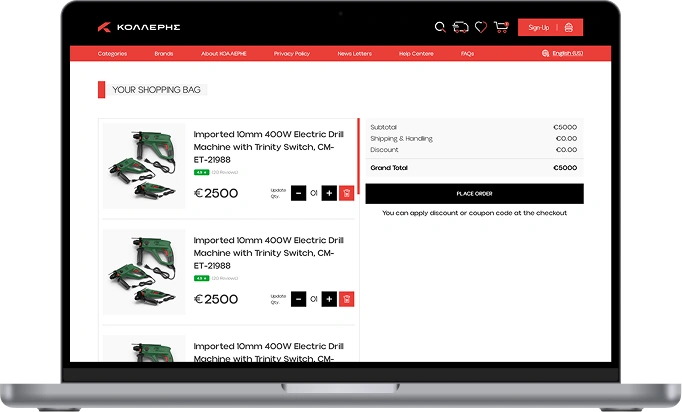
Task: Click the first item's green rating badge
Action: click(201, 172)
